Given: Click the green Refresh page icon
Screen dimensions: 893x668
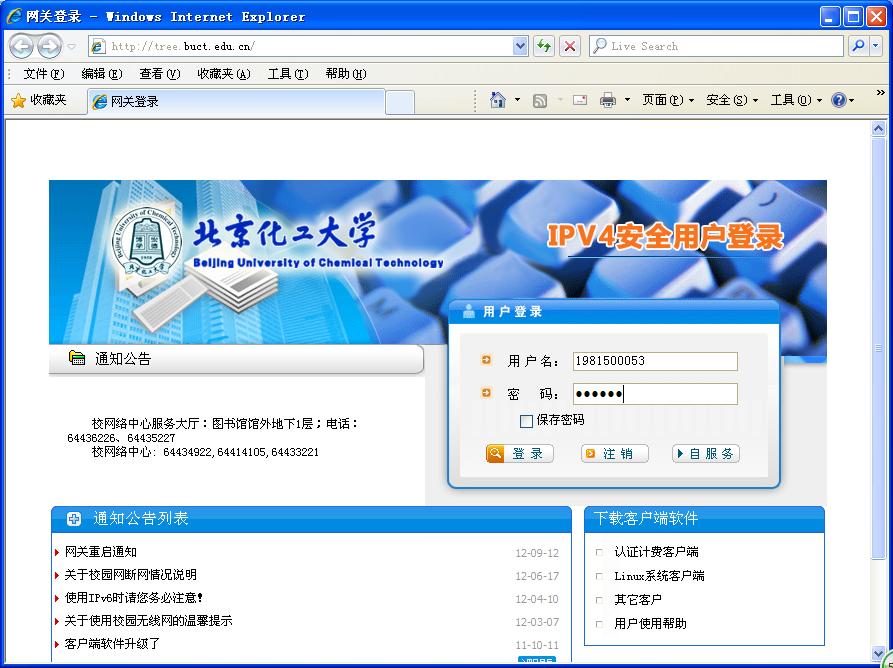Looking at the screenshot, I should click(x=544, y=46).
